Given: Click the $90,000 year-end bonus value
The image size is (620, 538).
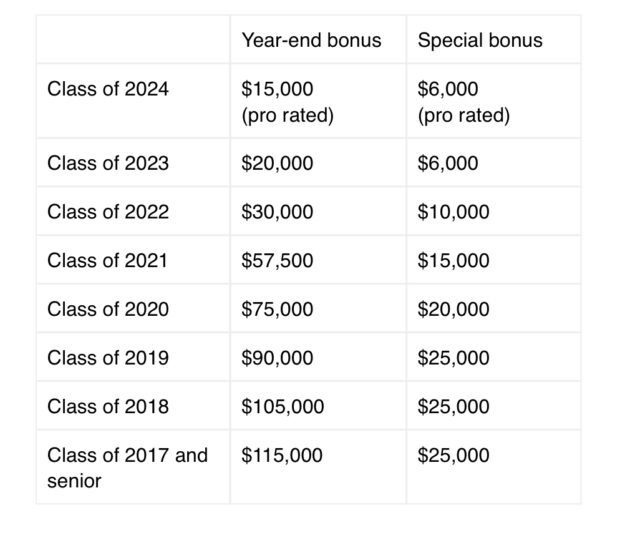Looking at the screenshot, I should click(x=277, y=357).
